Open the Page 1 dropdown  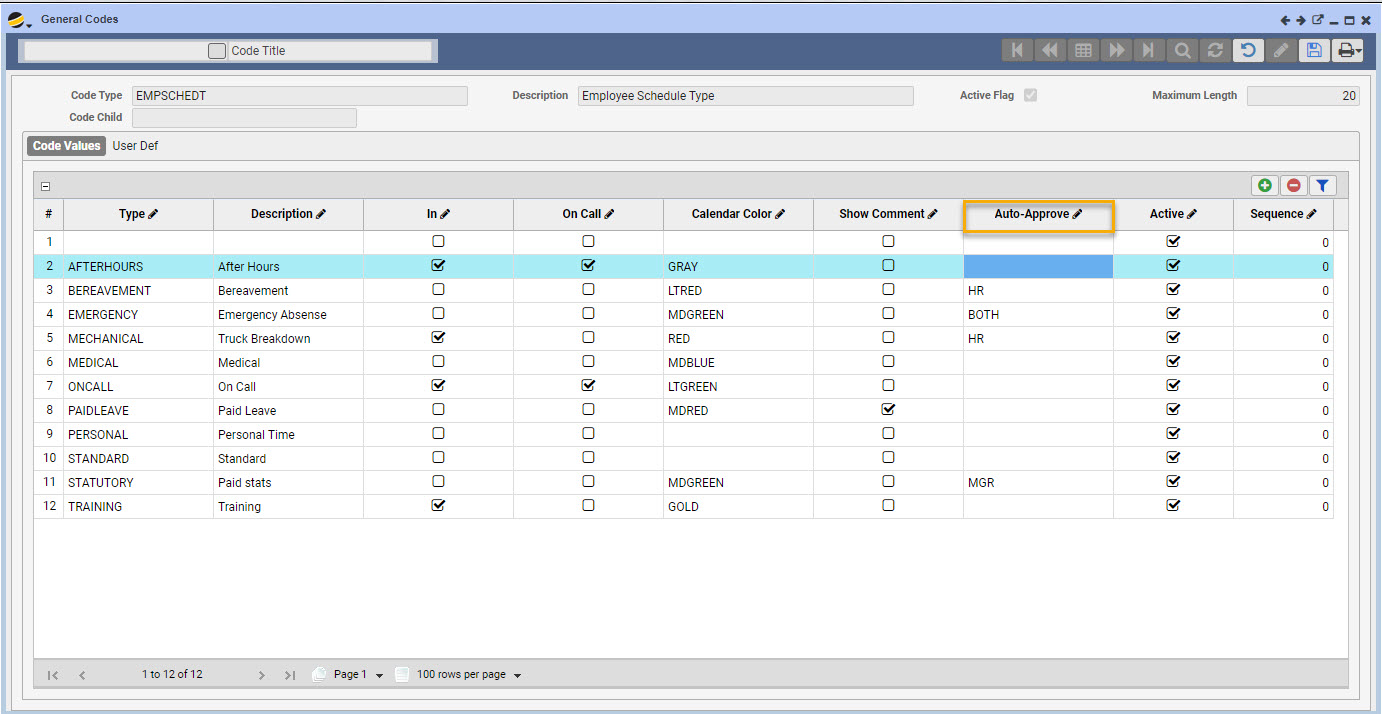click(379, 676)
